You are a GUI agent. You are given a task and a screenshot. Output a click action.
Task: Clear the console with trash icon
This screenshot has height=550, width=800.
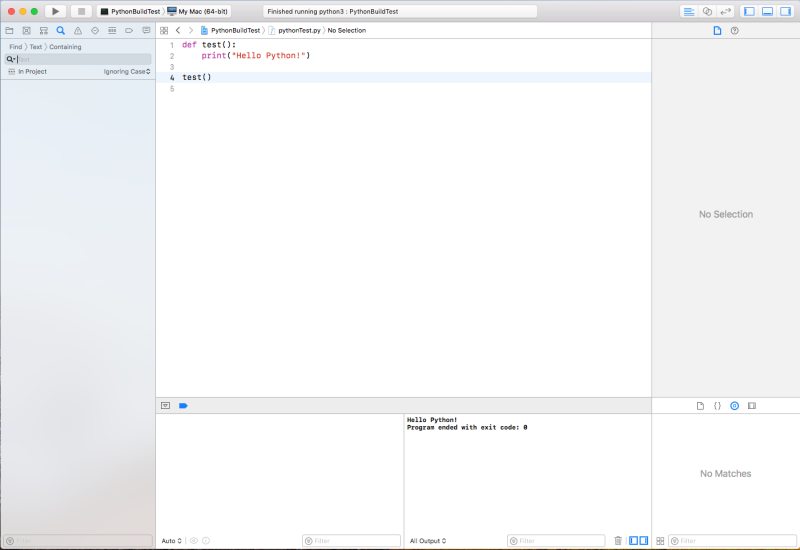point(618,541)
